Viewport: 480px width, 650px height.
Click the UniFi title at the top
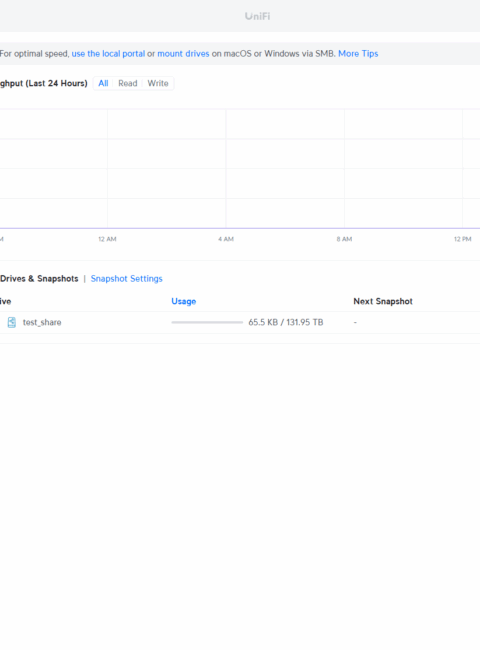[x=257, y=16]
